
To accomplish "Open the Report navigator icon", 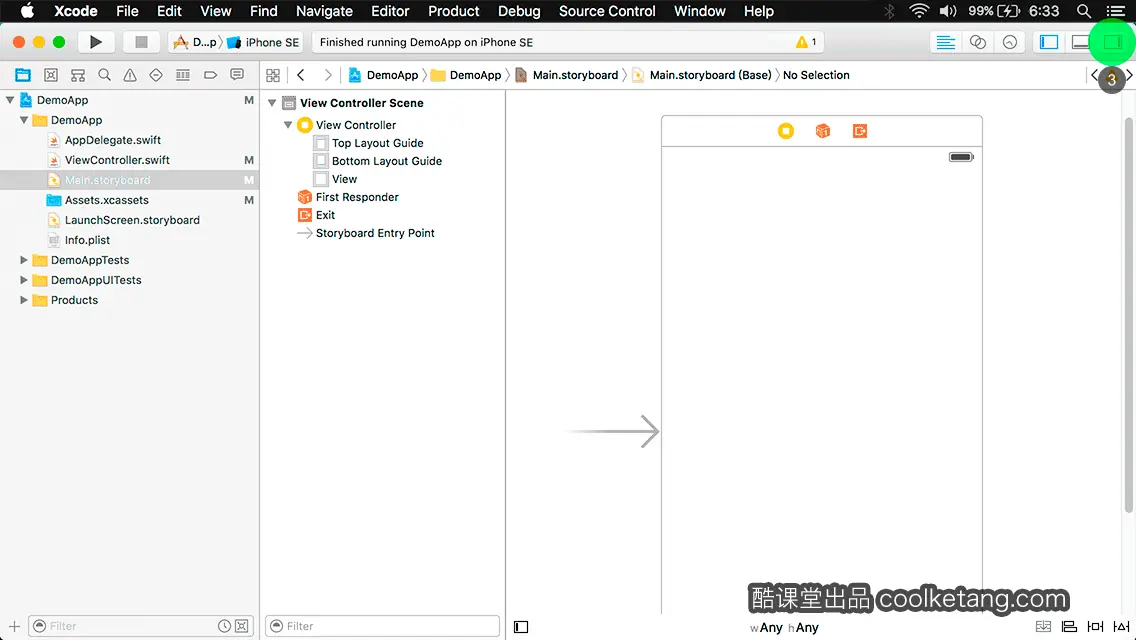I will click(237, 75).
